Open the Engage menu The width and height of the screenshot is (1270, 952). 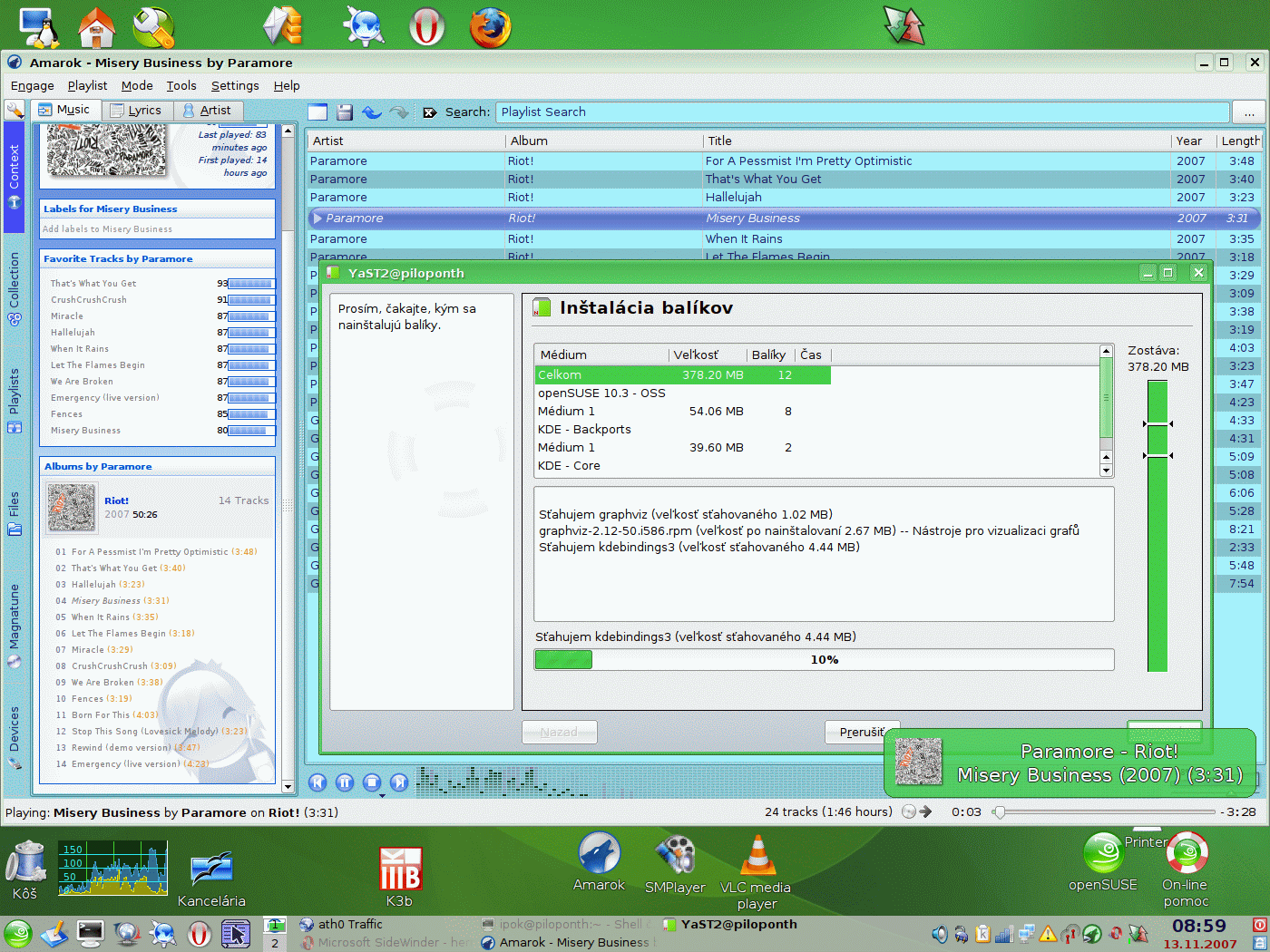point(33,85)
